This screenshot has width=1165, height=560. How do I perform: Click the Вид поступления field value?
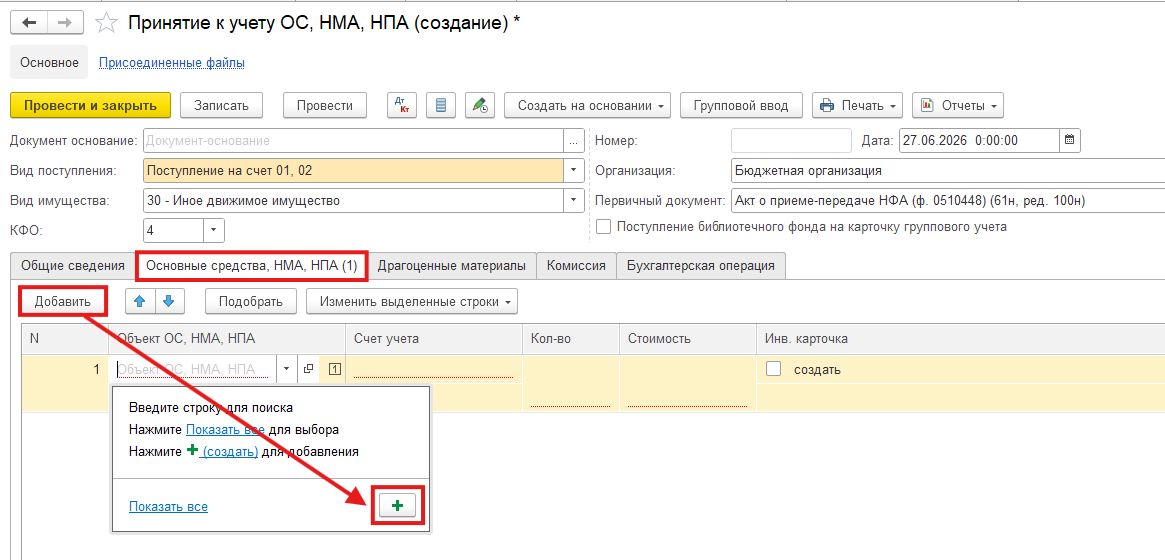click(x=354, y=170)
